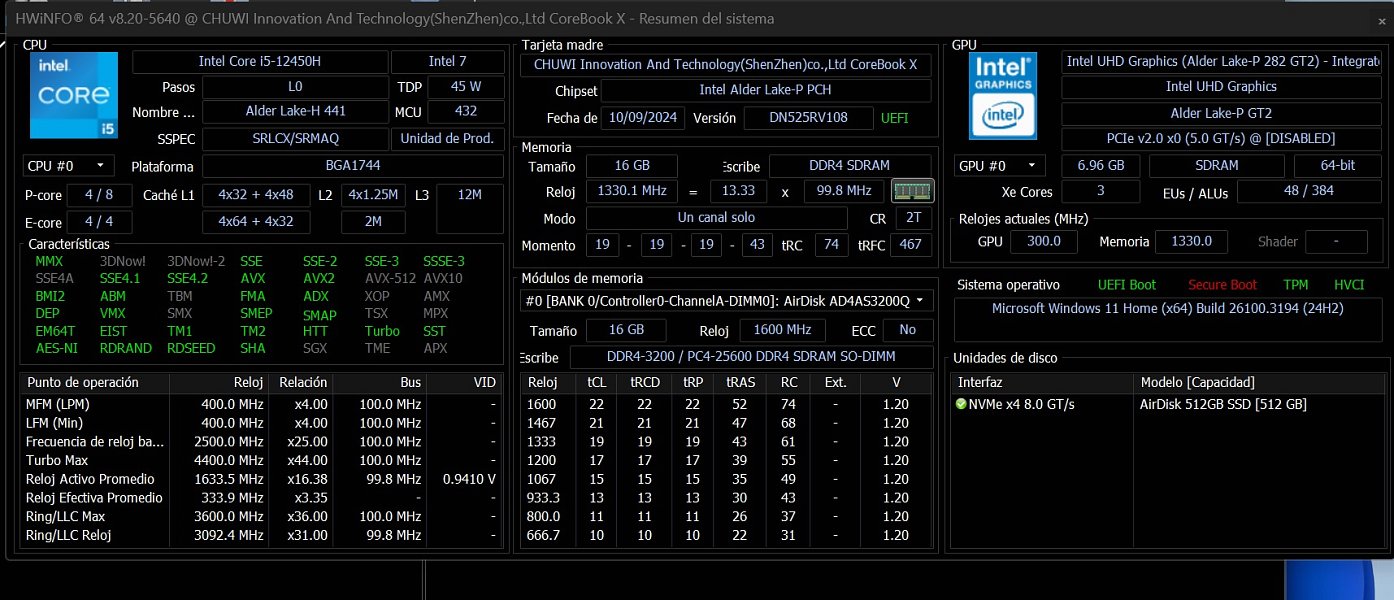Click the PCIe v2.0 x0 DISABLED field

[x=1221, y=138]
